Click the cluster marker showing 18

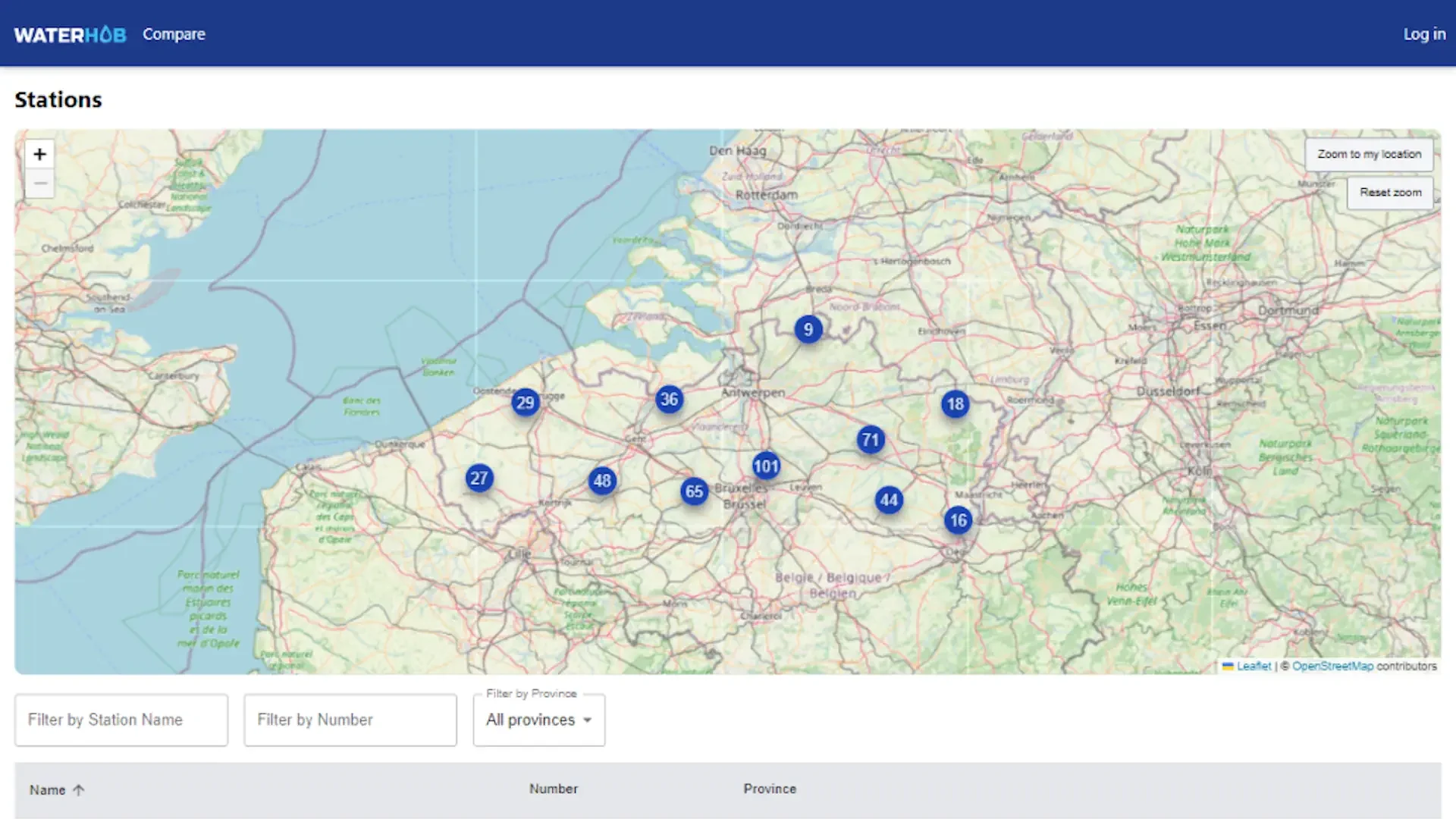(x=955, y=404)
